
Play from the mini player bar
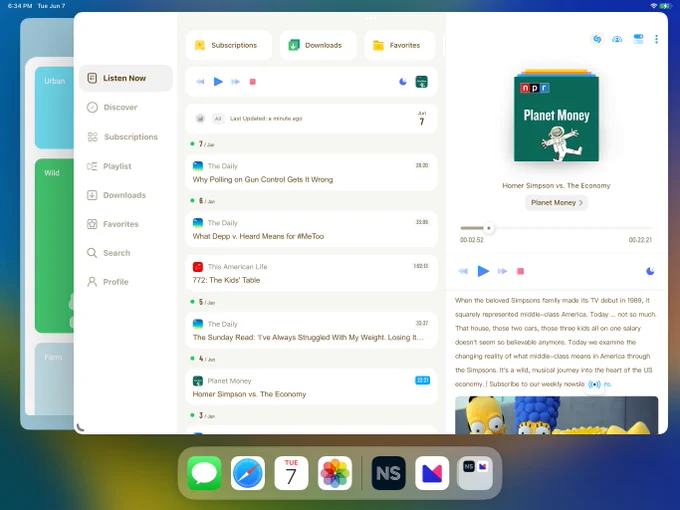point(218,82)
